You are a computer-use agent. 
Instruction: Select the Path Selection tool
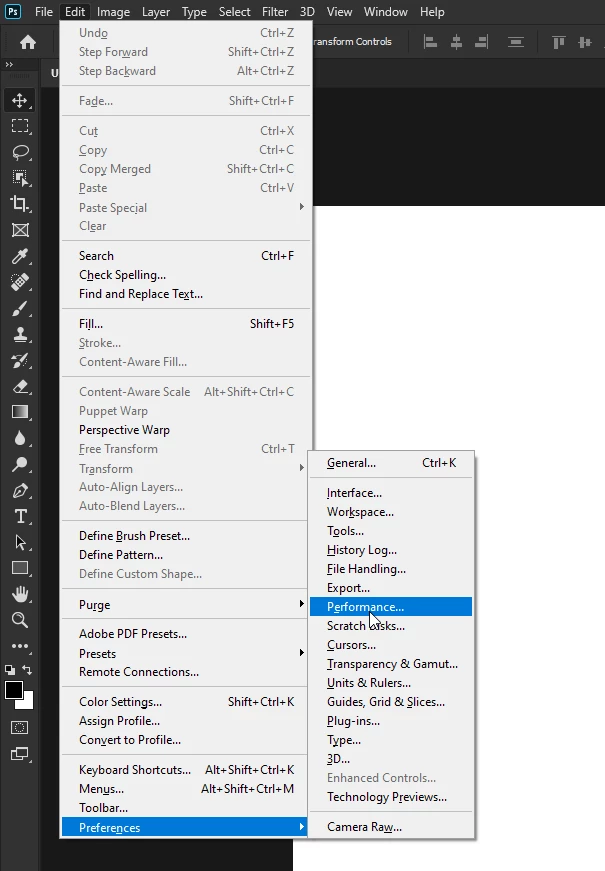[x=20, y=542]
